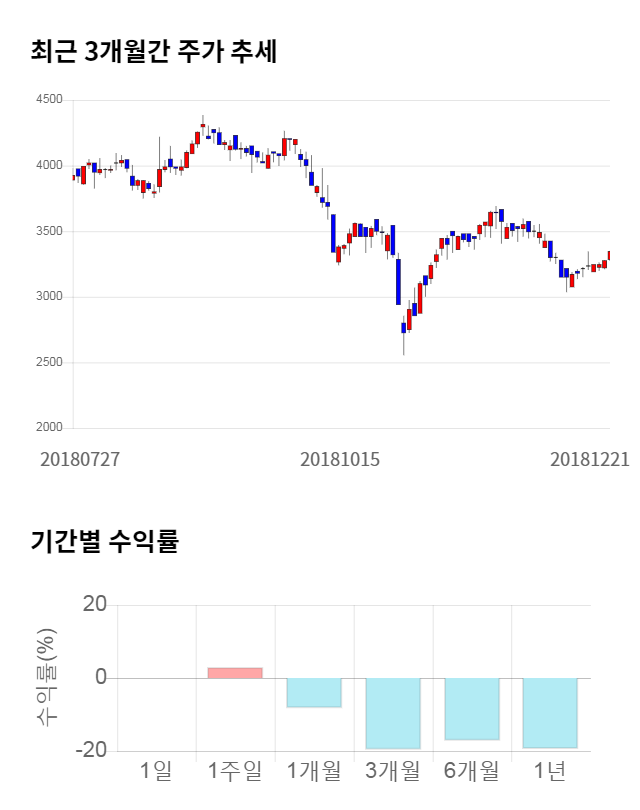Image resolution: width=640 pixels, height=810 pixels.
Task: Click the blue 1년 return bar
Action: tap(550, 713)
